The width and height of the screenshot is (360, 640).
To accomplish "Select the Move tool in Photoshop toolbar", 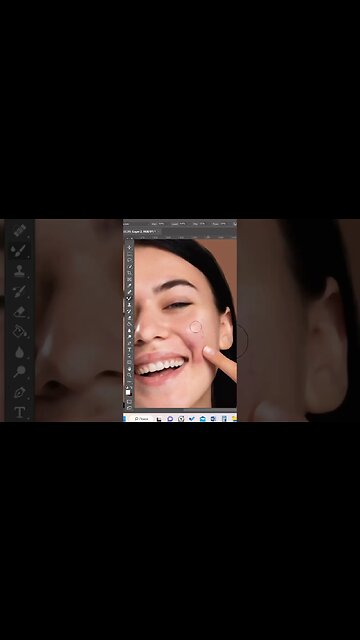I will 129,247.
